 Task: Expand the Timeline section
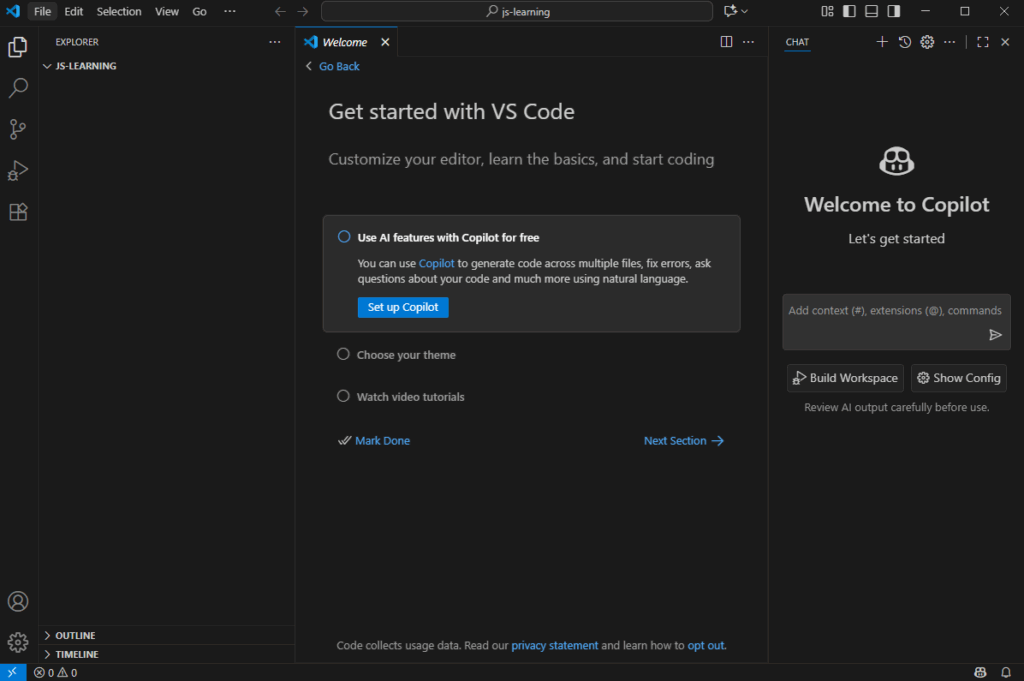point(76,654)
